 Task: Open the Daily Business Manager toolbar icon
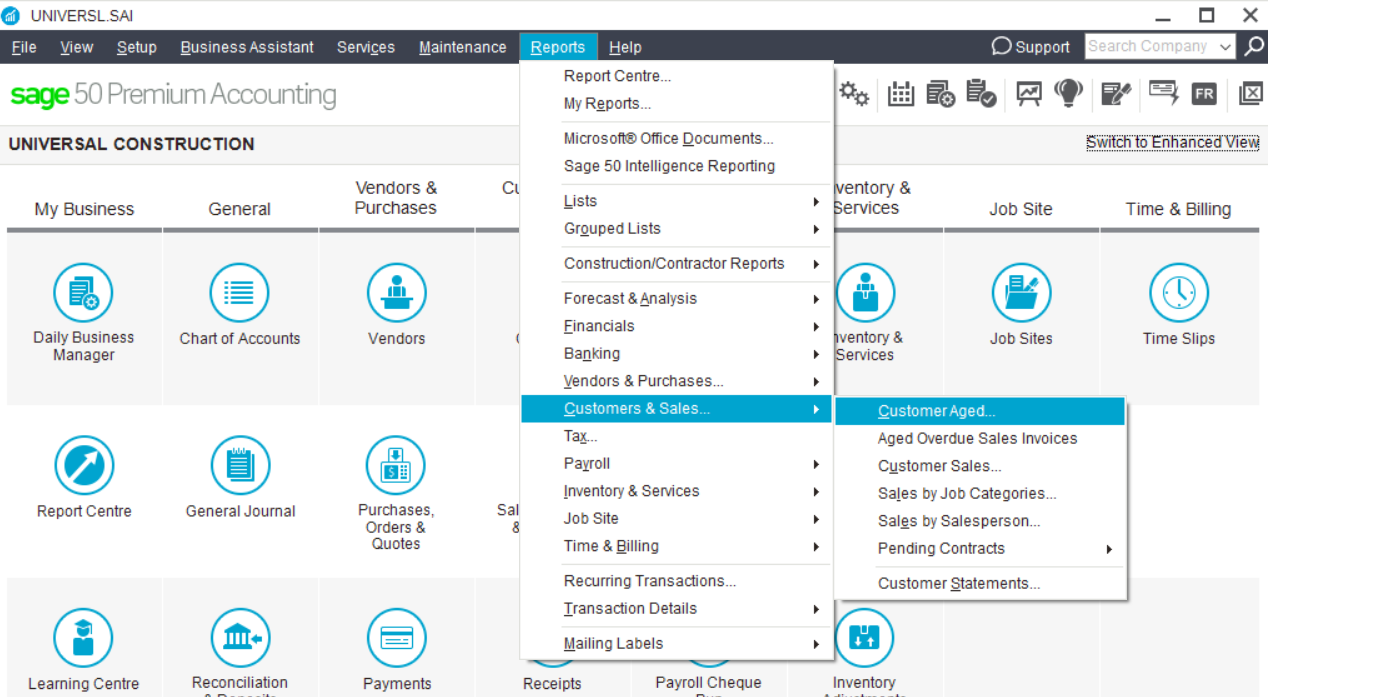pyautogui.click(x=940, y=94)
